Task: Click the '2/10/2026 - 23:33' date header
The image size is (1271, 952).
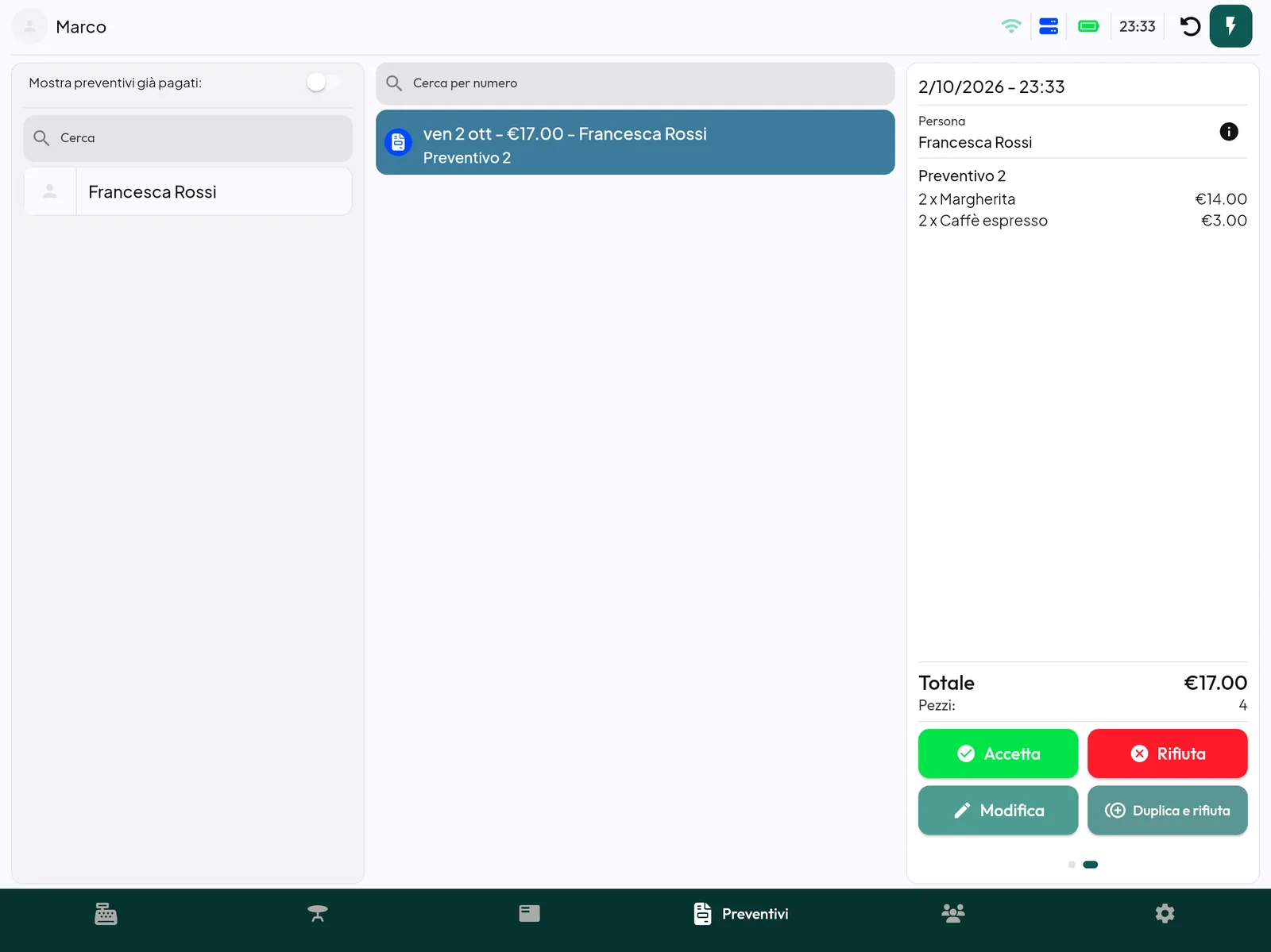Action: click(991, 87)
